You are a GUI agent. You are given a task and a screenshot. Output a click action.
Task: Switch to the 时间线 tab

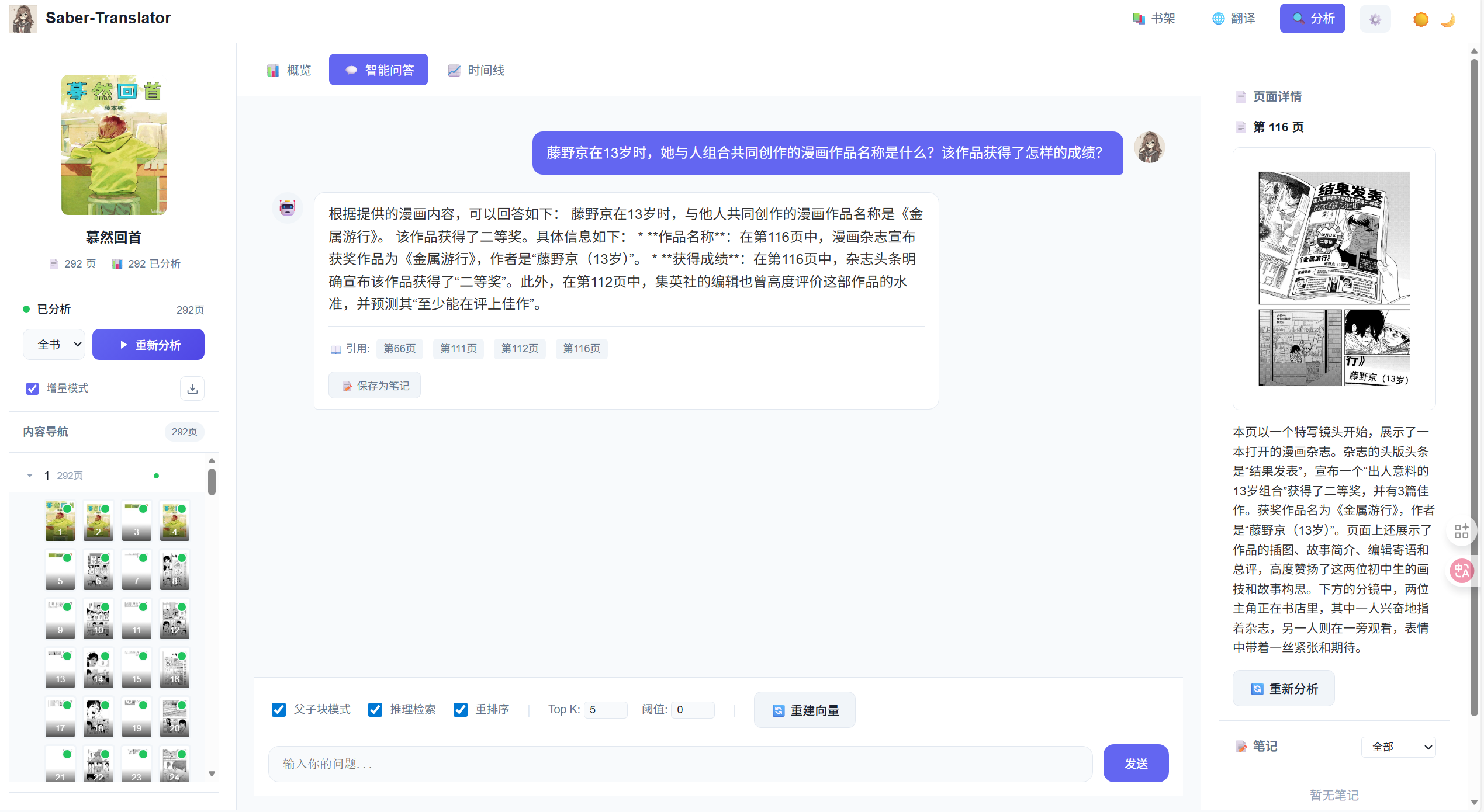476,70
